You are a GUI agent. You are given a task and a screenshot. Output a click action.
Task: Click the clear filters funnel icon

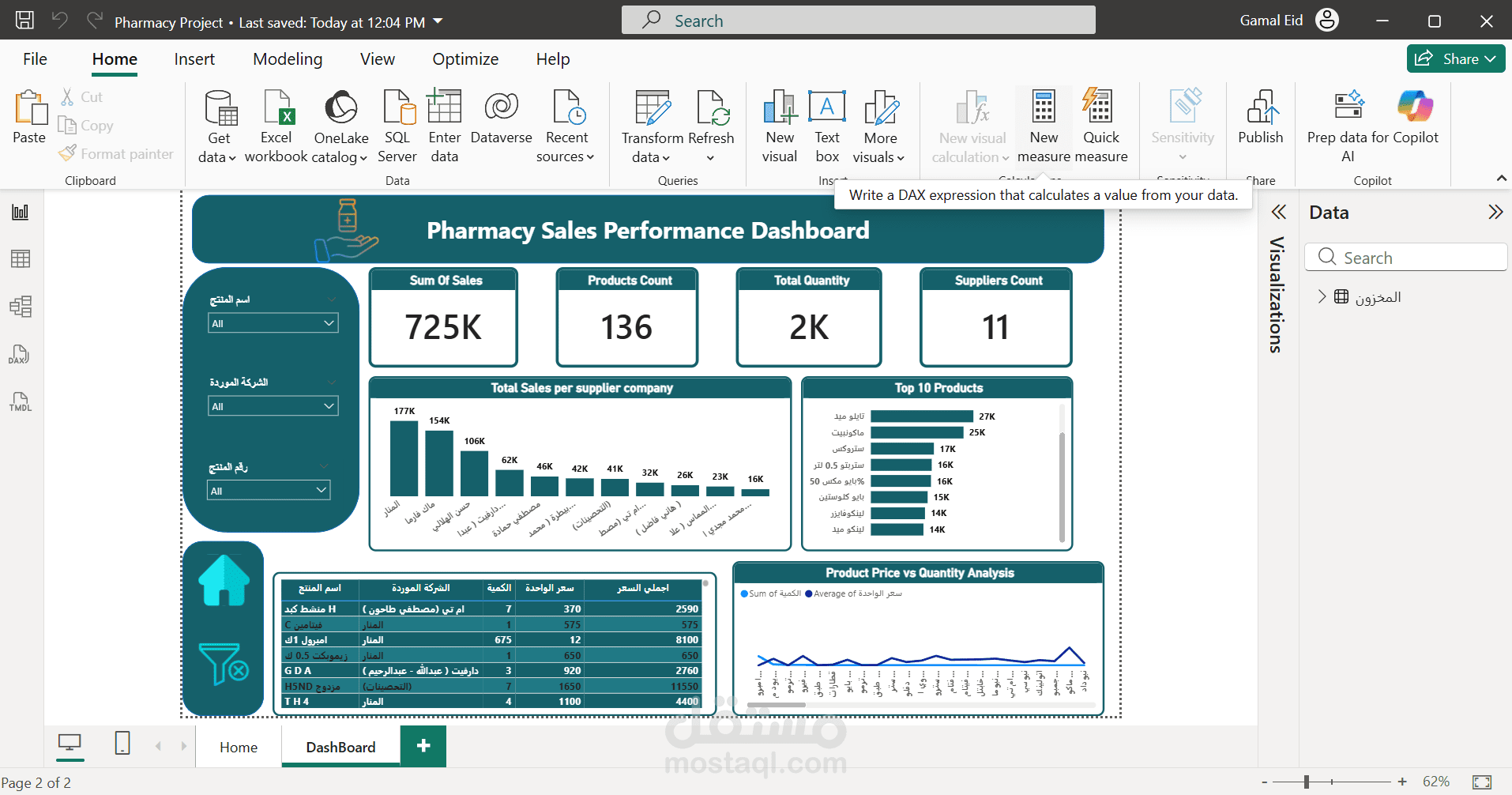click(x=224, y=664)
